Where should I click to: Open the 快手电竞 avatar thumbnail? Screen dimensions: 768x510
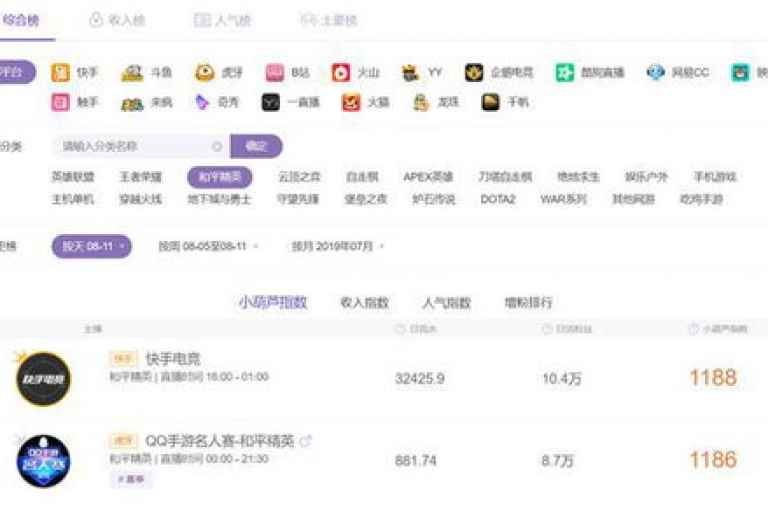coord(44,379)
